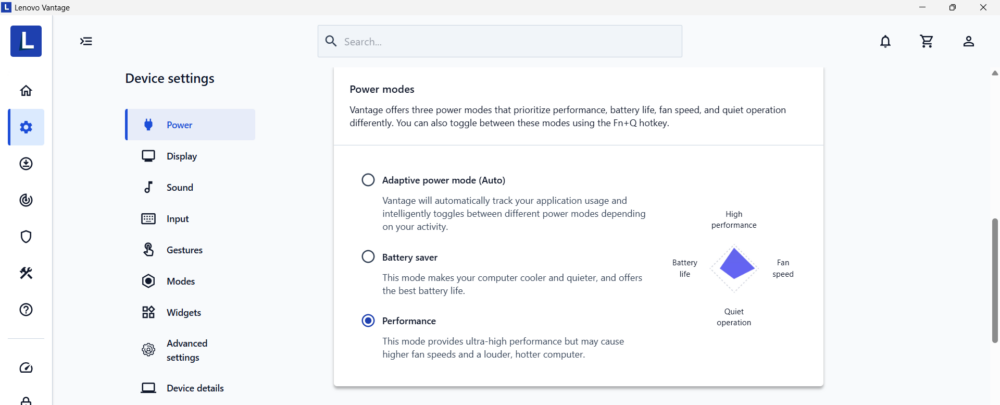Open Device settings gear icon in sidebar

(x=26, y=127)
